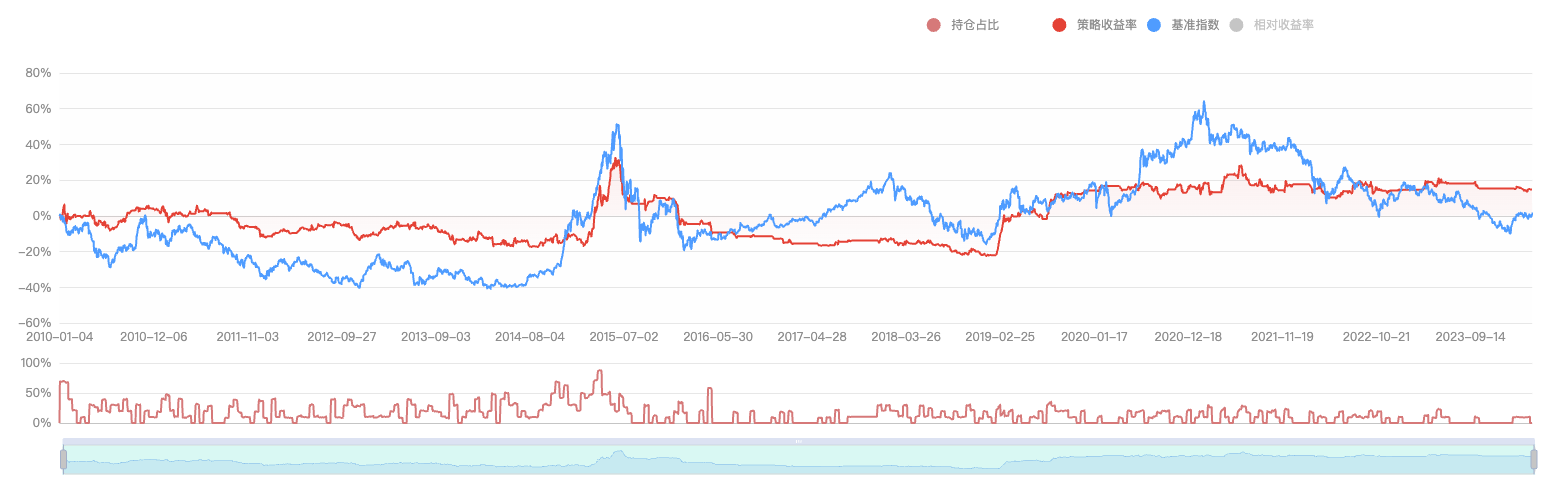This screenshot has width=1554, height=488.
Task: Click the 100% label of the position chart
Action: [34, 363]
